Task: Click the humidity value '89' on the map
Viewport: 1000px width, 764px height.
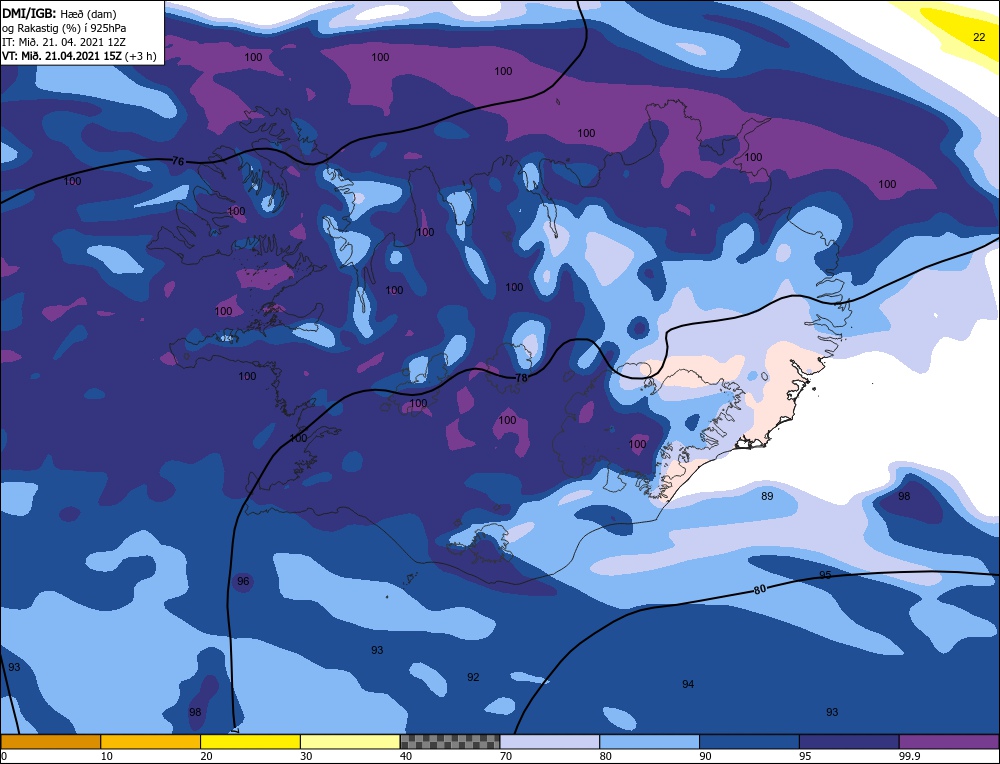Action: (767, 496)
